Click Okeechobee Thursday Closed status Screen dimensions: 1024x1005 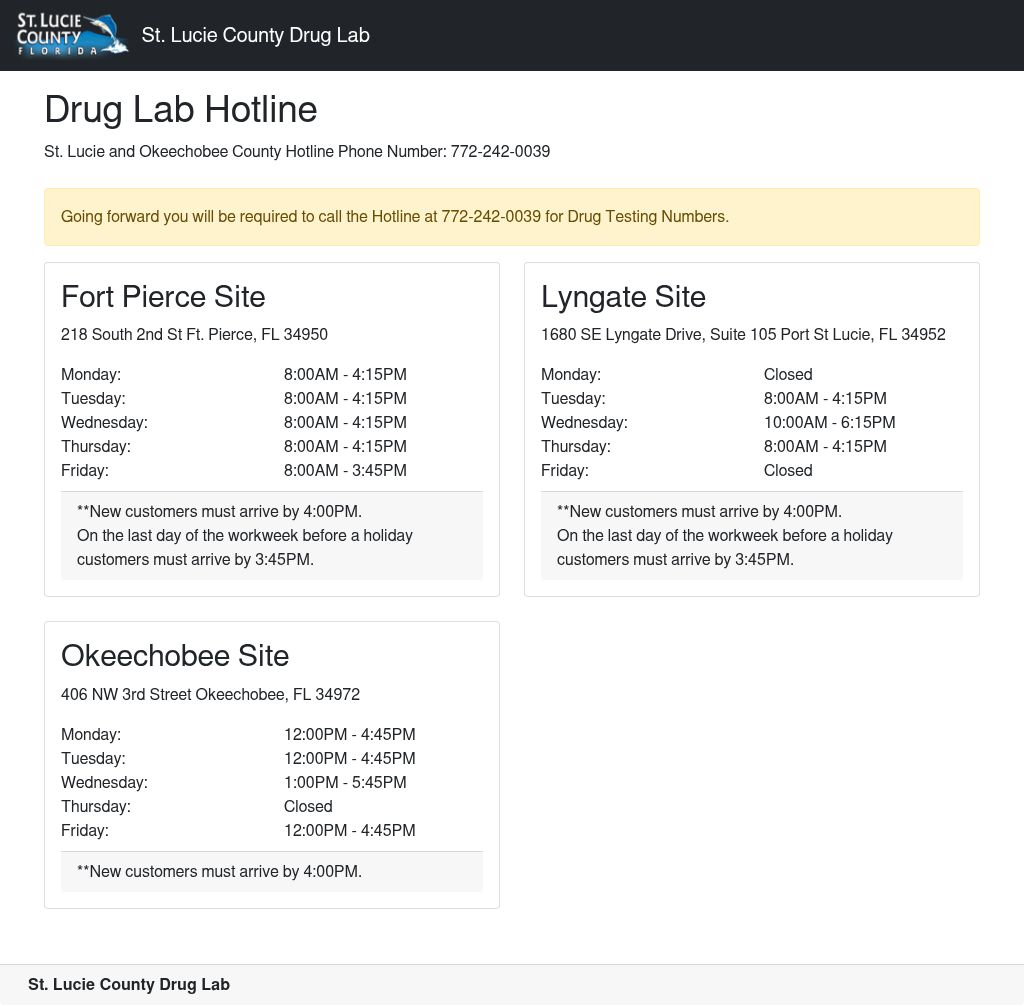(308, 807)
